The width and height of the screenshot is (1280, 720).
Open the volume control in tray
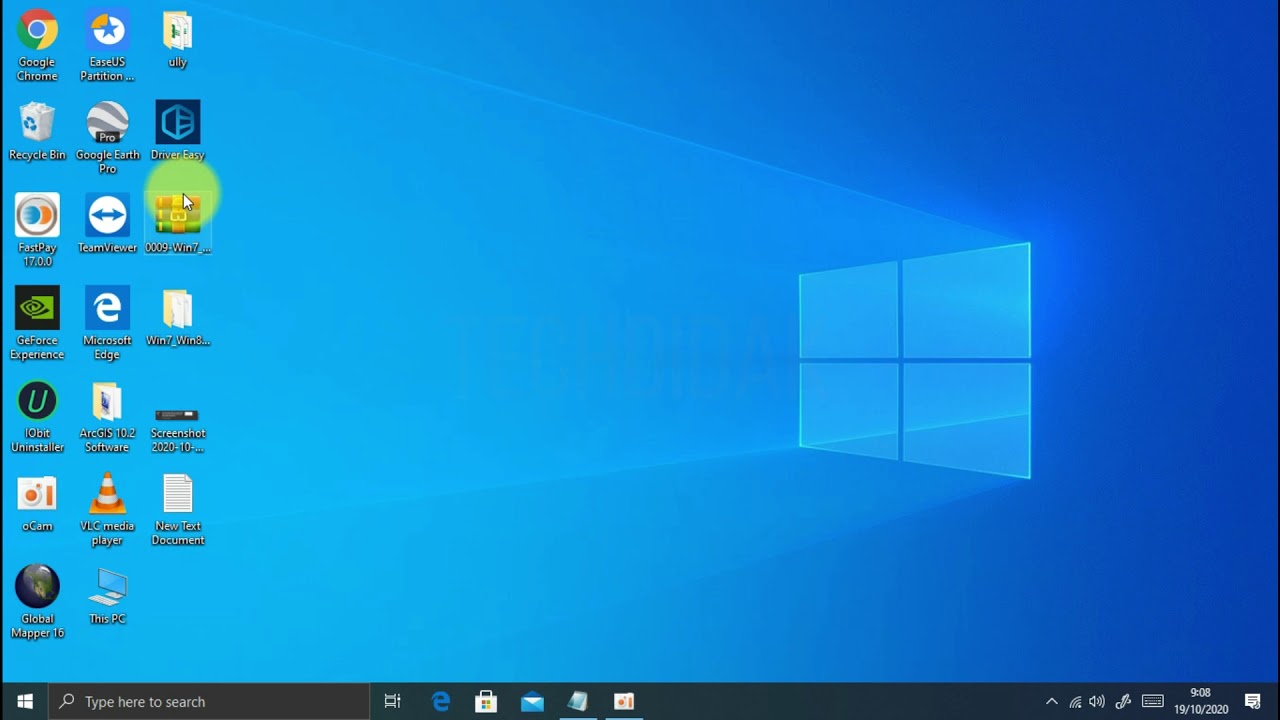1097,701
